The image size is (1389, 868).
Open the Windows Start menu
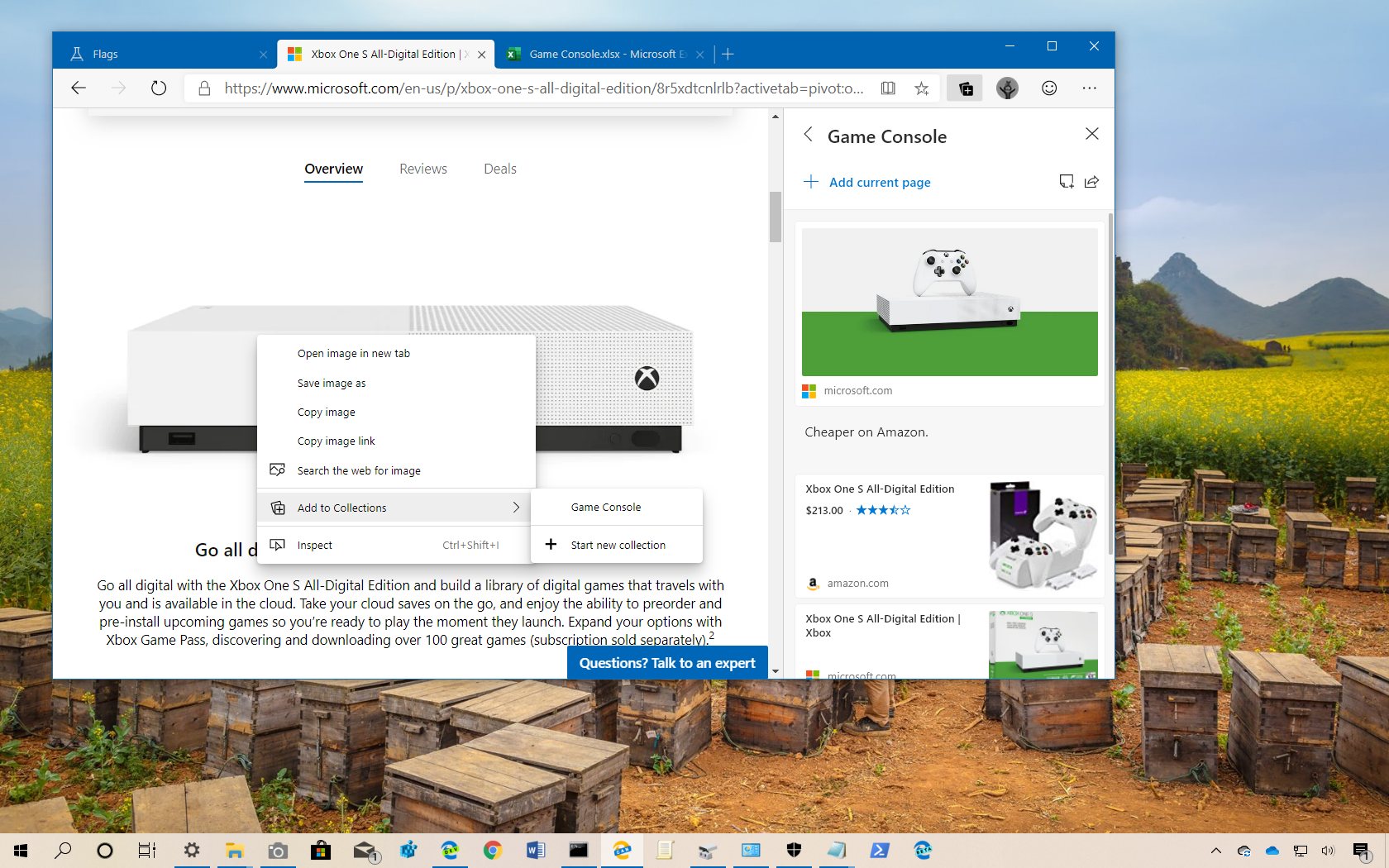[x=21, y=851]
